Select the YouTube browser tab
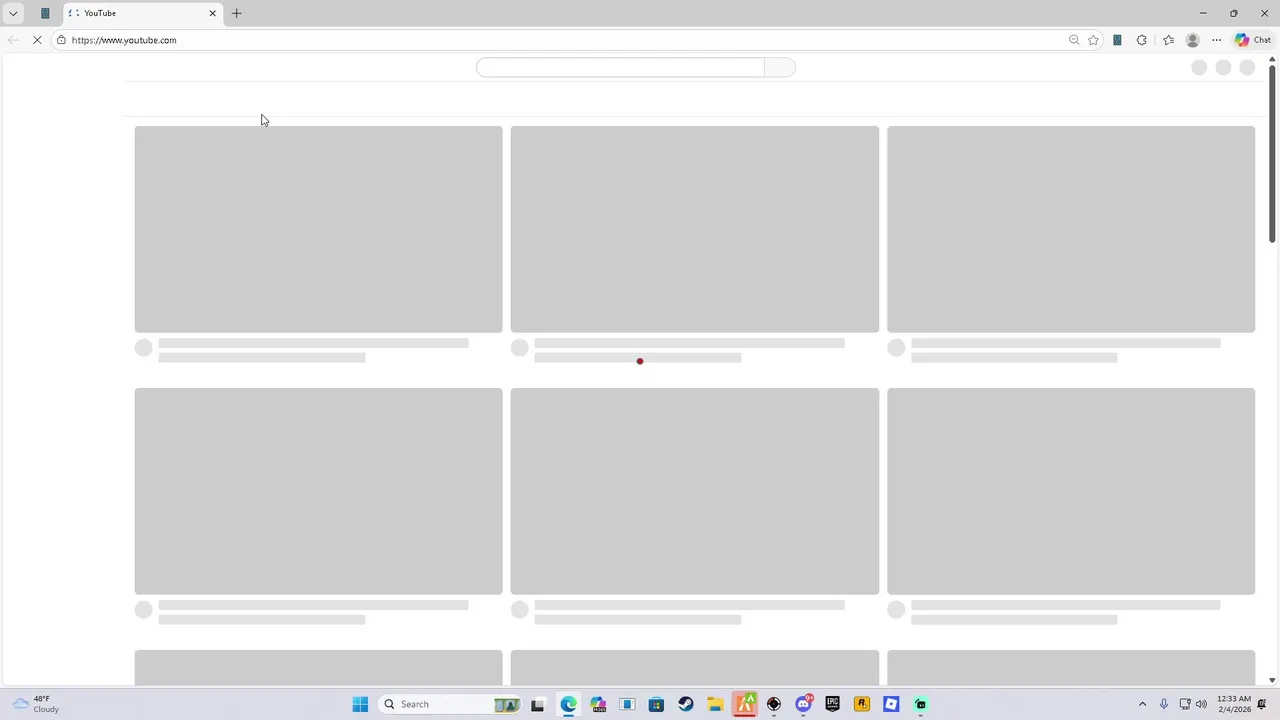 [140, 13]
